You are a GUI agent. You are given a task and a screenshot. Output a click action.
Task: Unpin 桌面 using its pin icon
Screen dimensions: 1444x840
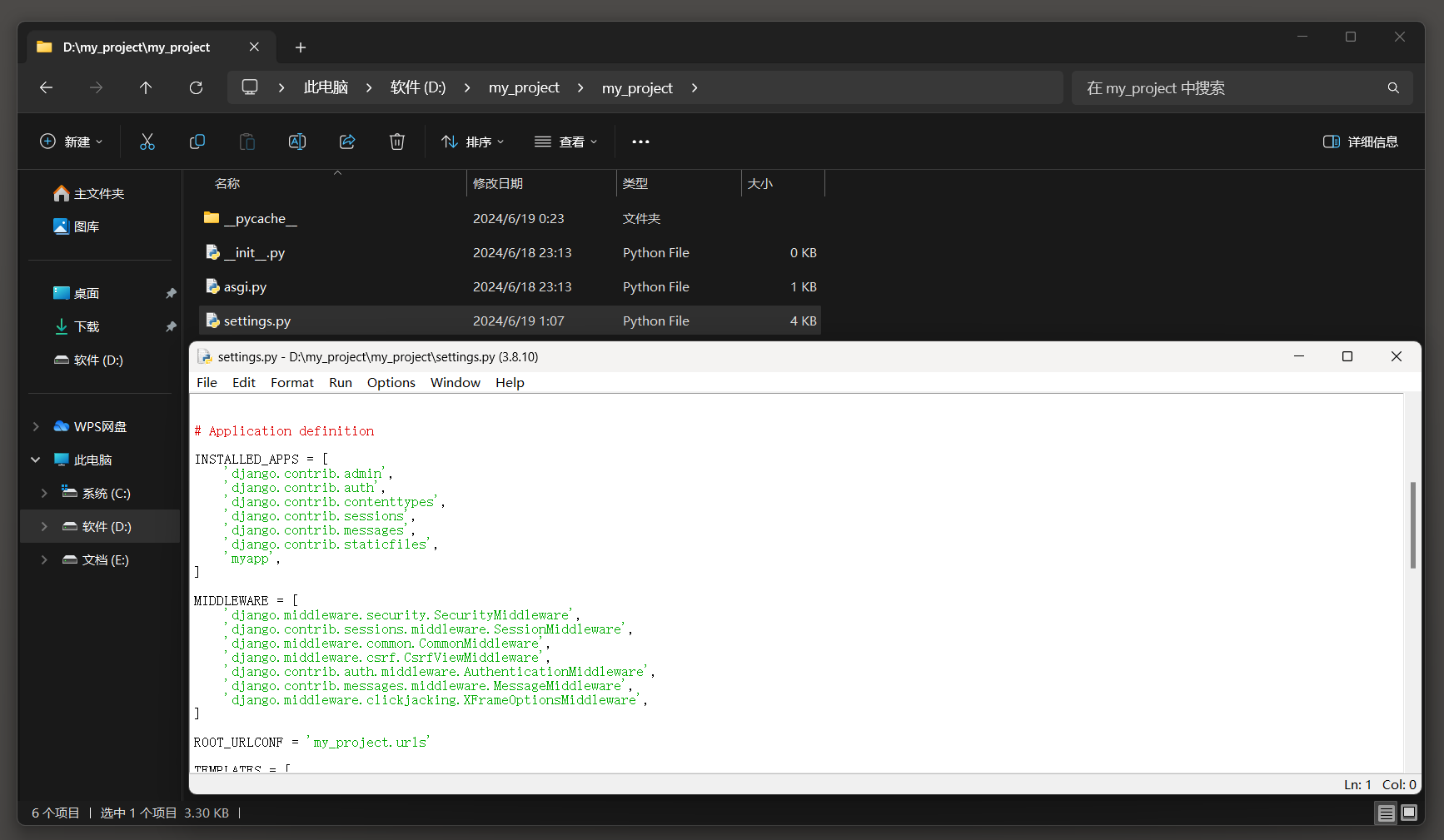[172, 293]
